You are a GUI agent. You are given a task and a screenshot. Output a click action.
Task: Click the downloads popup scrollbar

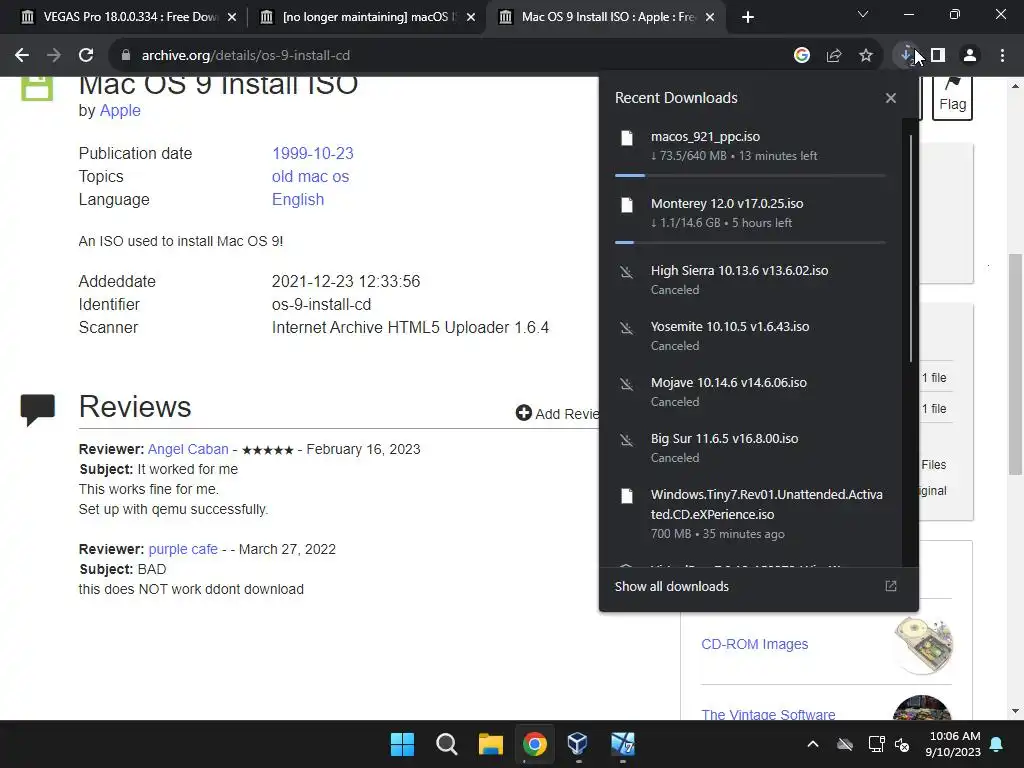(910, 248)
